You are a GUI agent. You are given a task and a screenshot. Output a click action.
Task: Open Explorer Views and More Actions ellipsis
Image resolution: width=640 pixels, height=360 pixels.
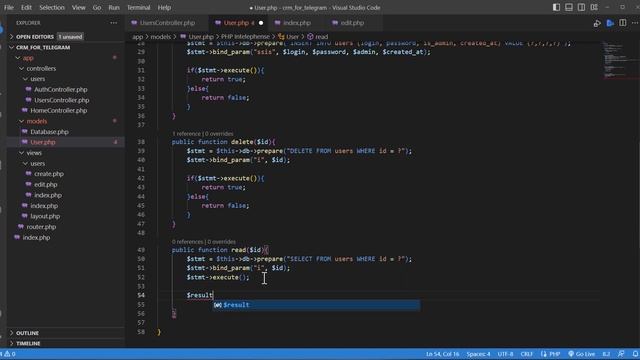(x=113, y=23)
